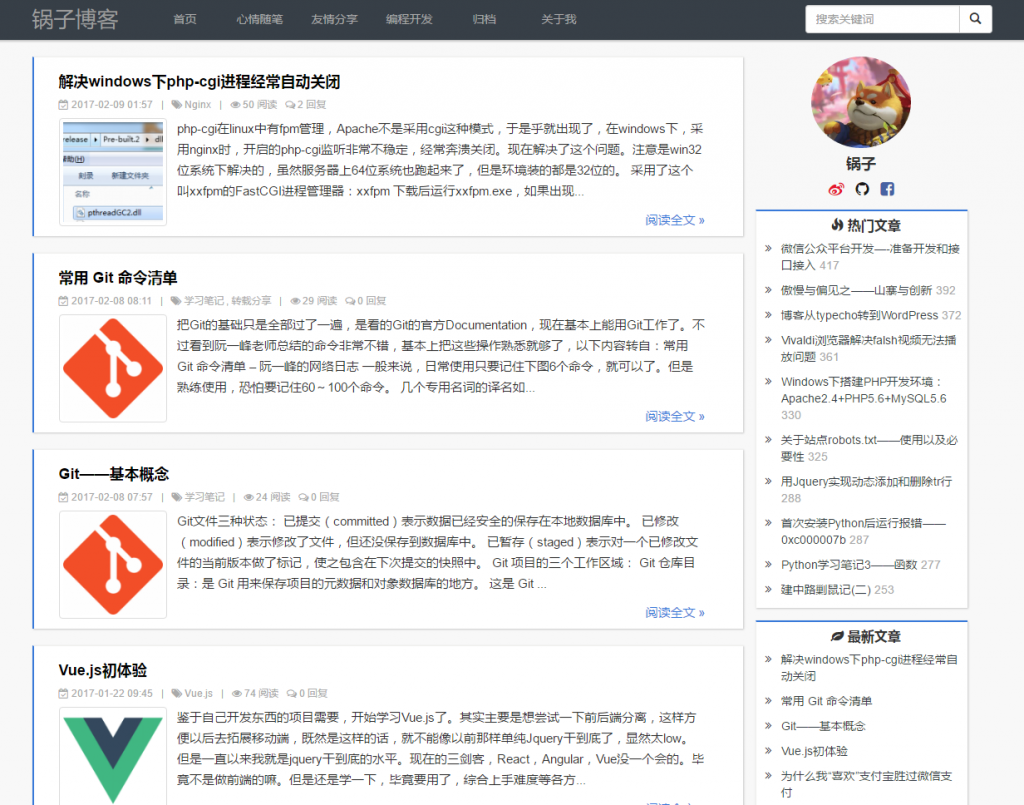This screenshot has height=805, width=1024.
Task: Click the 2017-01-22 09:45 post date
Action: pyautogui.click(x=112, y=693)
